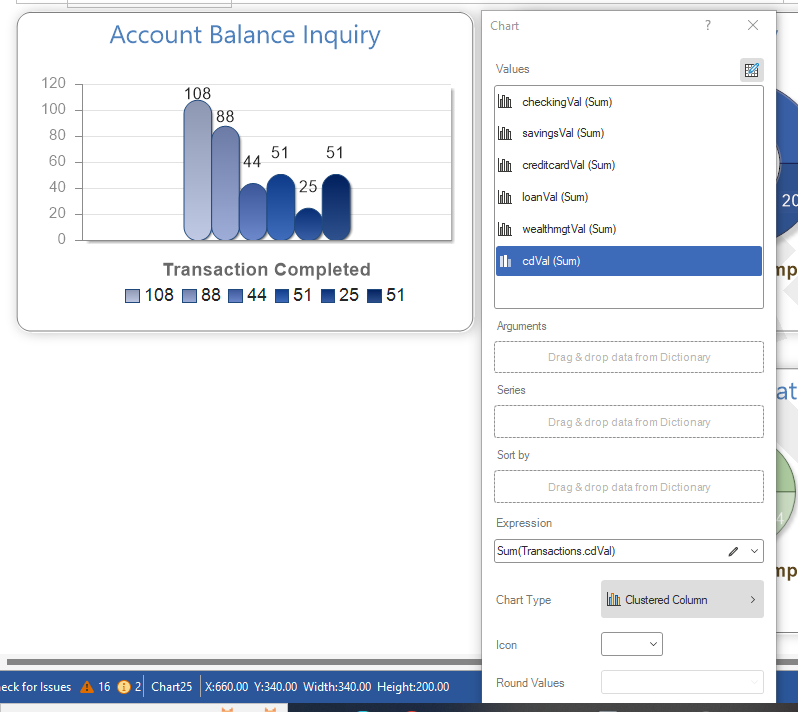
Task: Open the Values data editor icon
Action: click(x=751, y=70)
